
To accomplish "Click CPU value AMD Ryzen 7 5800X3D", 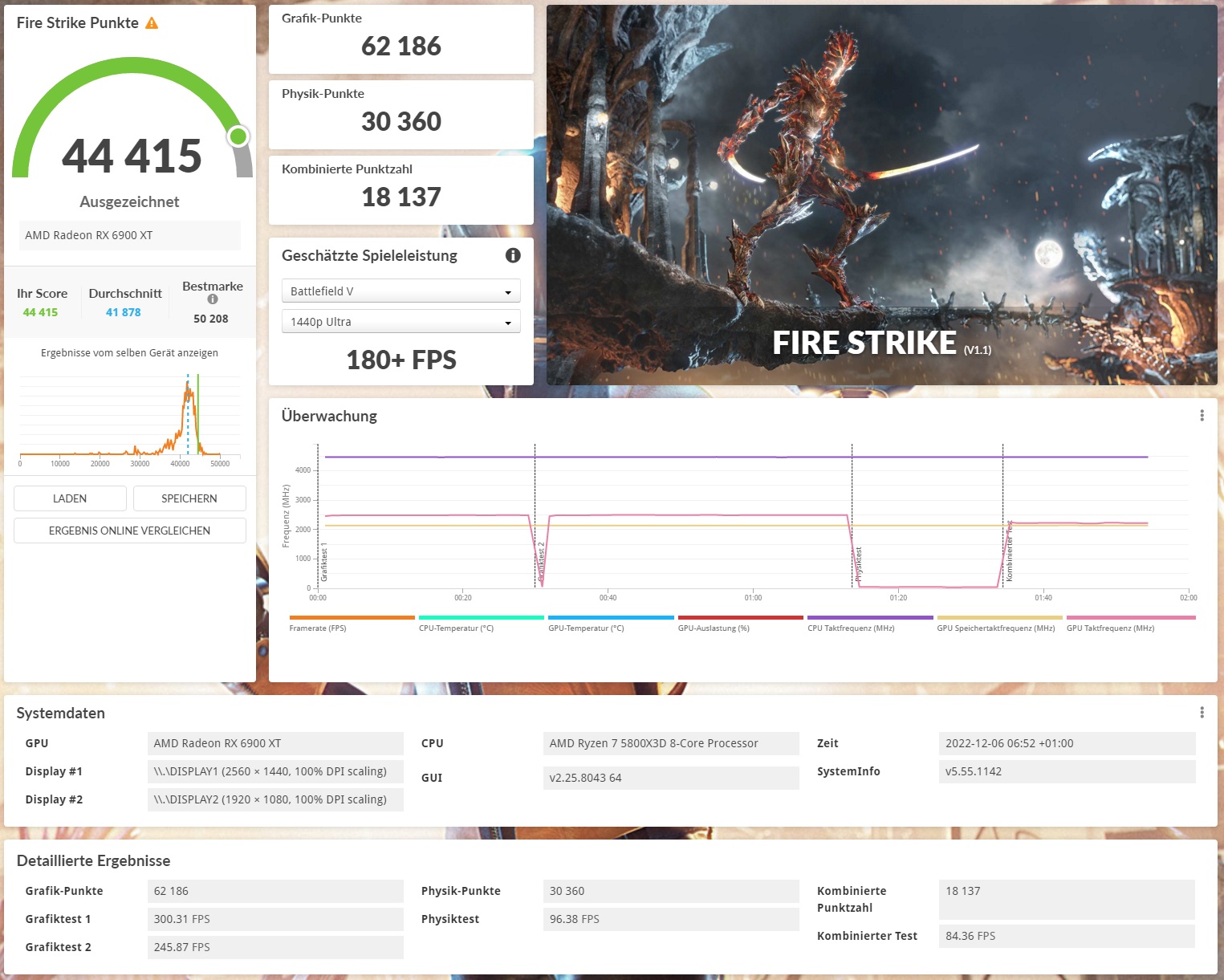I will click(671, 743).
